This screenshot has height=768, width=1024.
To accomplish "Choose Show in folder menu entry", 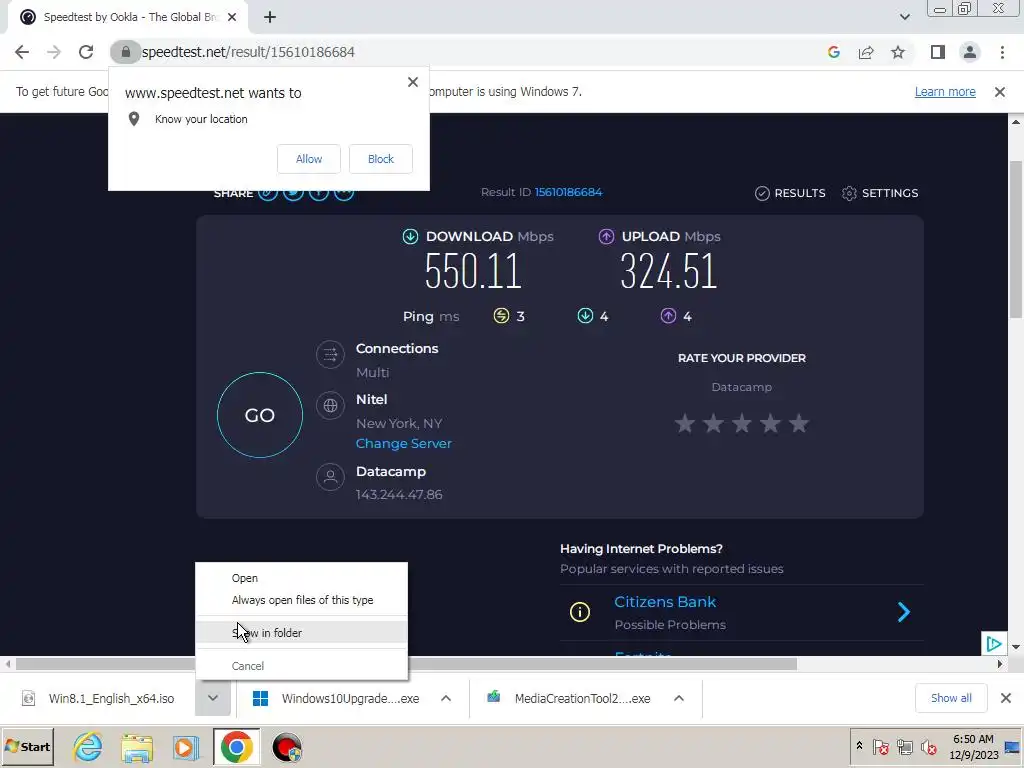I will coord(301,633).
